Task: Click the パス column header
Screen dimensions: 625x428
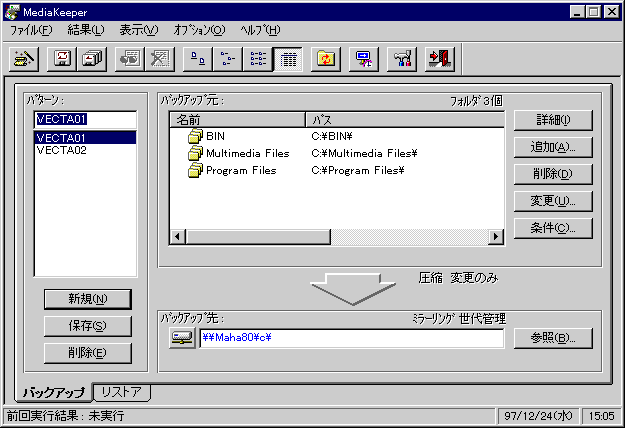Action: click(405, 120)
